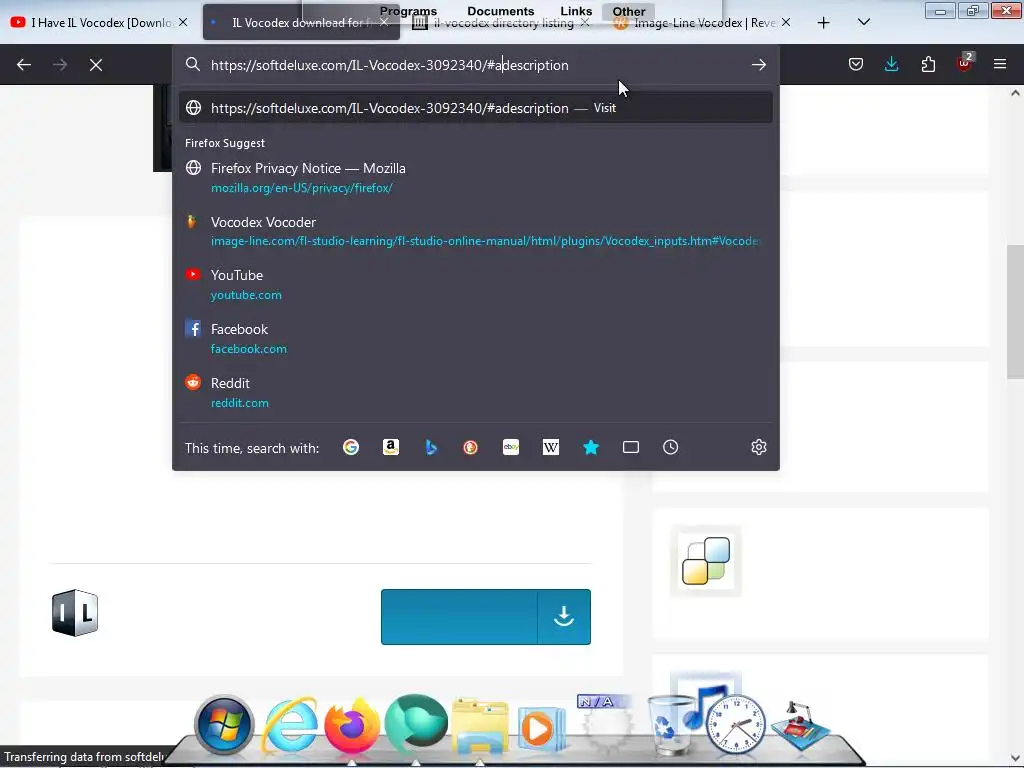The width and height of the screenshot is (1024, 768).
Task: Close the Image-Line Vocodex review tab
Action: [x=786, y=23]
